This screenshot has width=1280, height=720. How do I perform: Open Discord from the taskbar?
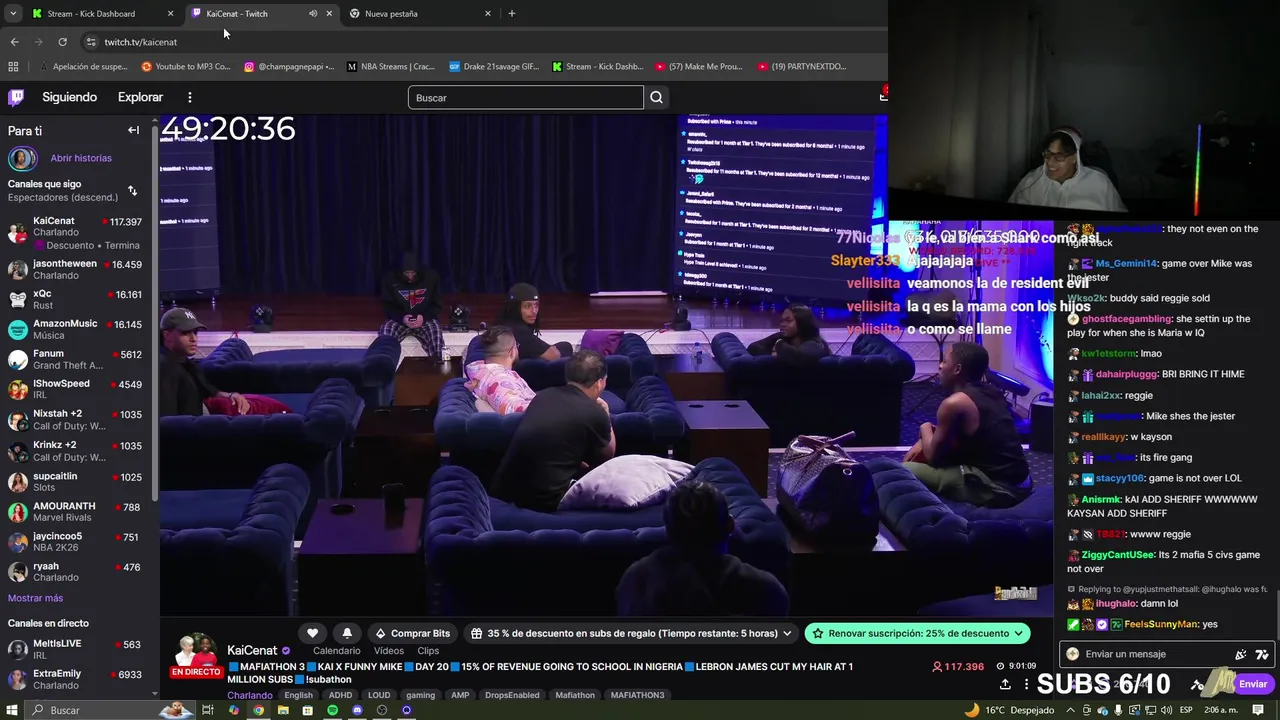(x=357, y=710)
